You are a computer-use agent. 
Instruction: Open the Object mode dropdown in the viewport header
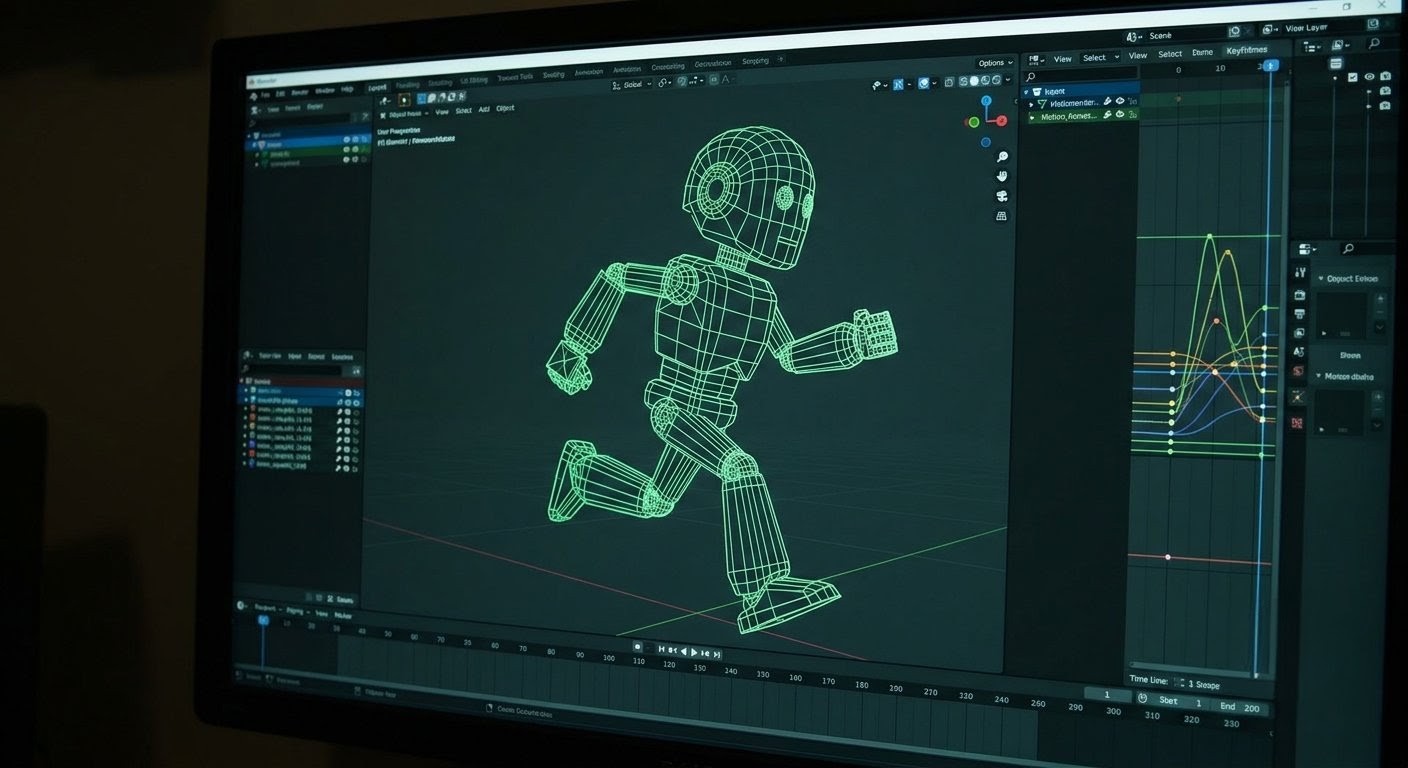tap(403, 114)
